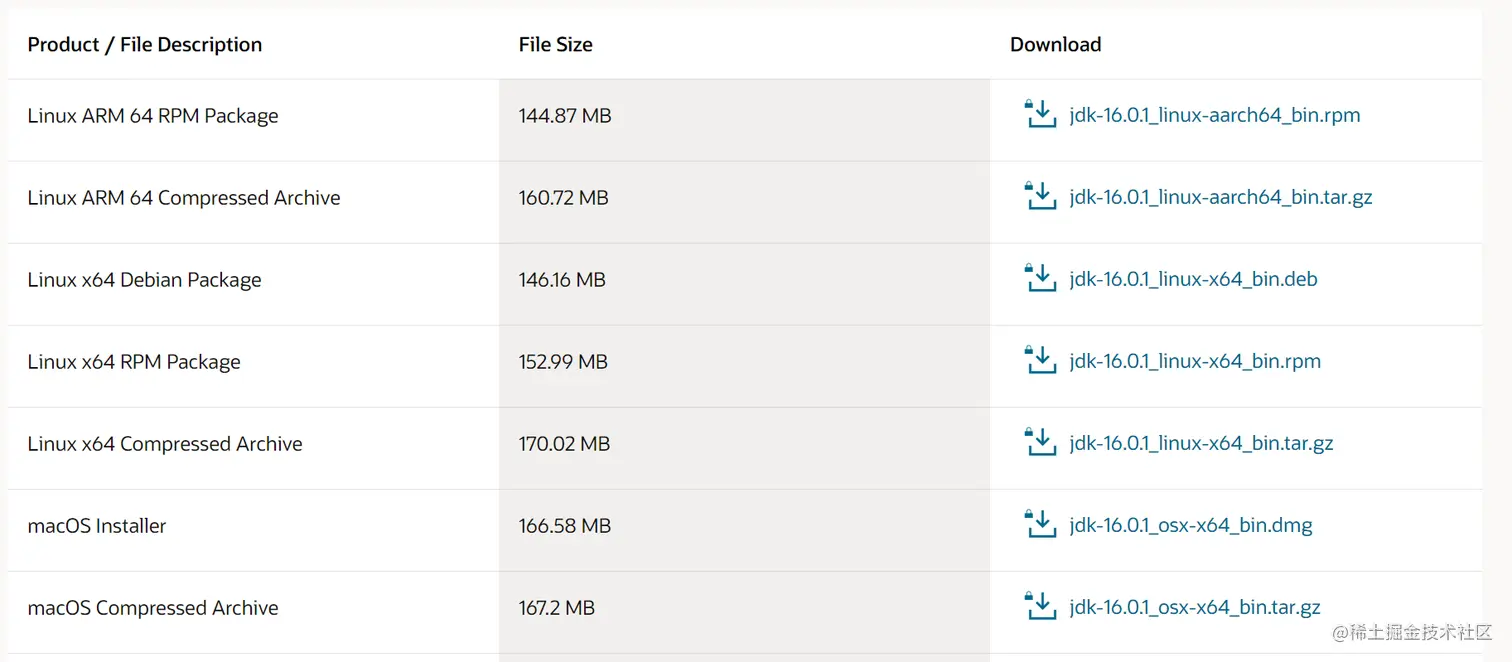
Task: Open jdk-16.0.1_linux-aarch64_bin.tar.gz link
Action: click(1220, 197)
